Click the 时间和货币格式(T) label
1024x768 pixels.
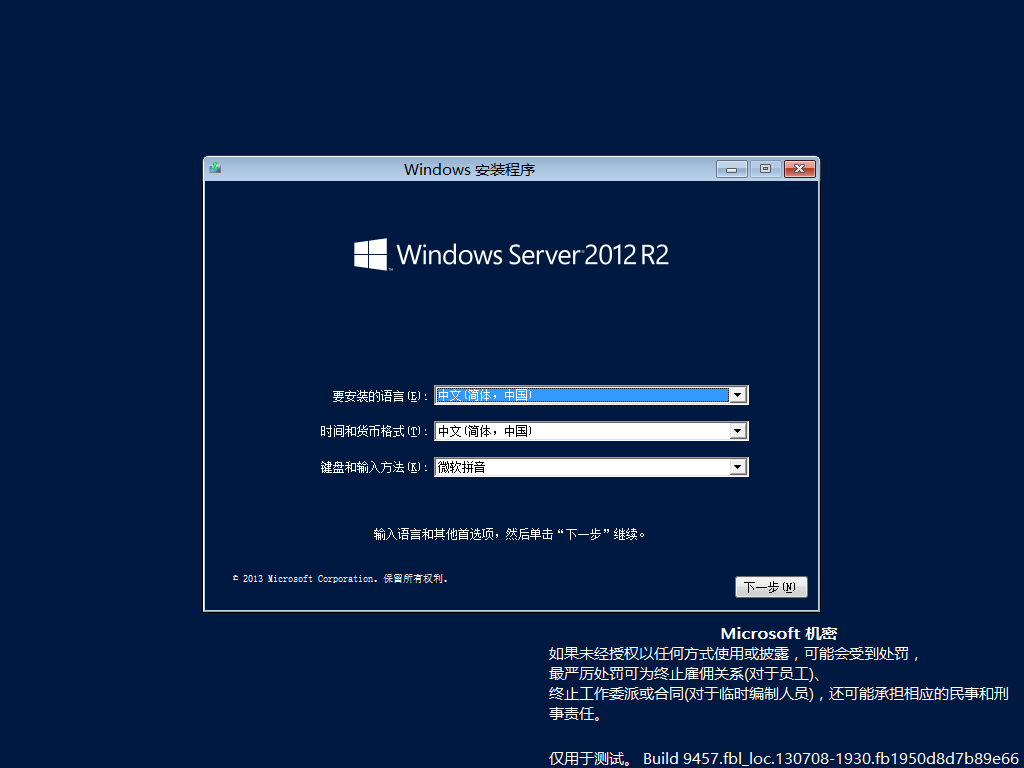pyautogui.click(x=374, y=432)
